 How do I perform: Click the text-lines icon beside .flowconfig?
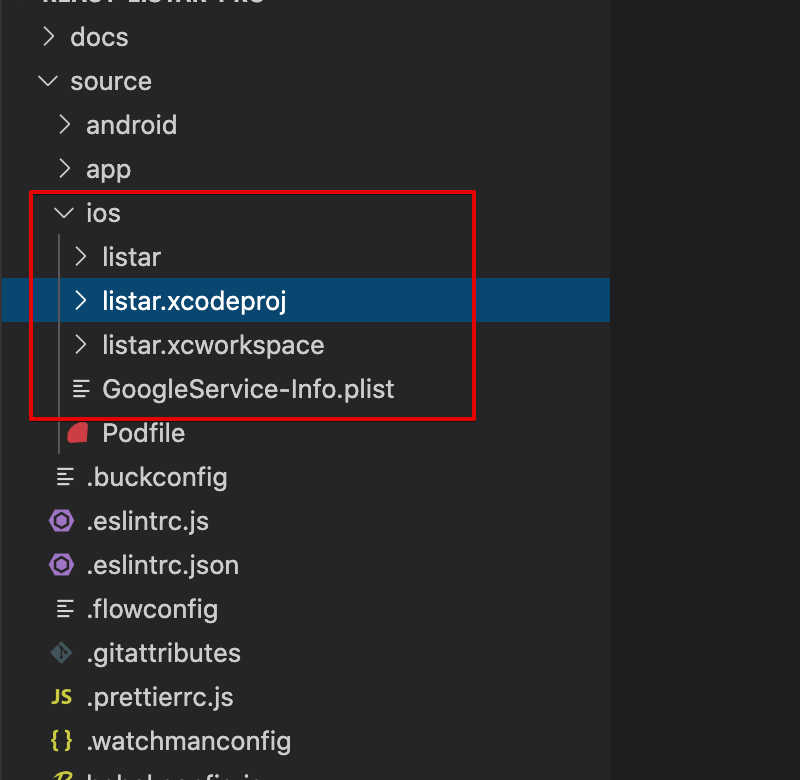tap(65, 609)
